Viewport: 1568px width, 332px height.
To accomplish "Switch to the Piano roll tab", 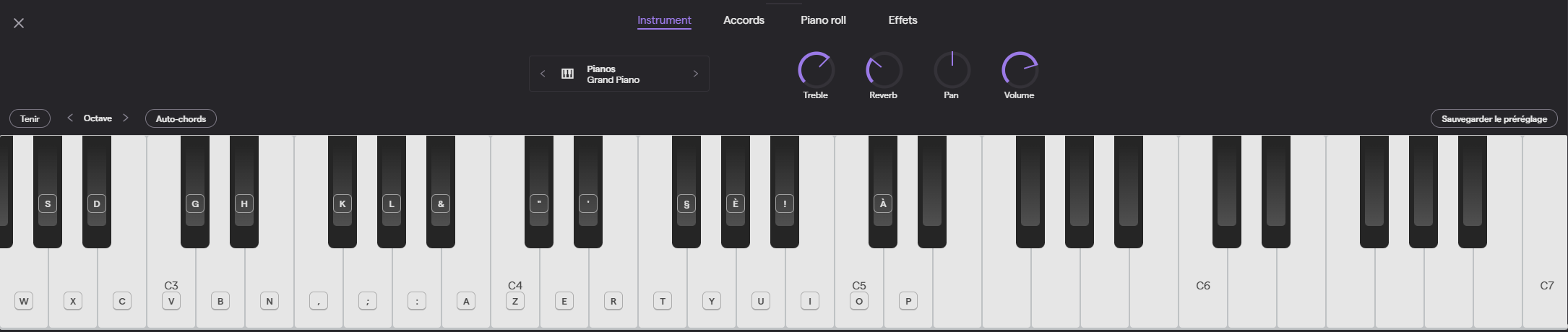I will (x=823, y=20).
